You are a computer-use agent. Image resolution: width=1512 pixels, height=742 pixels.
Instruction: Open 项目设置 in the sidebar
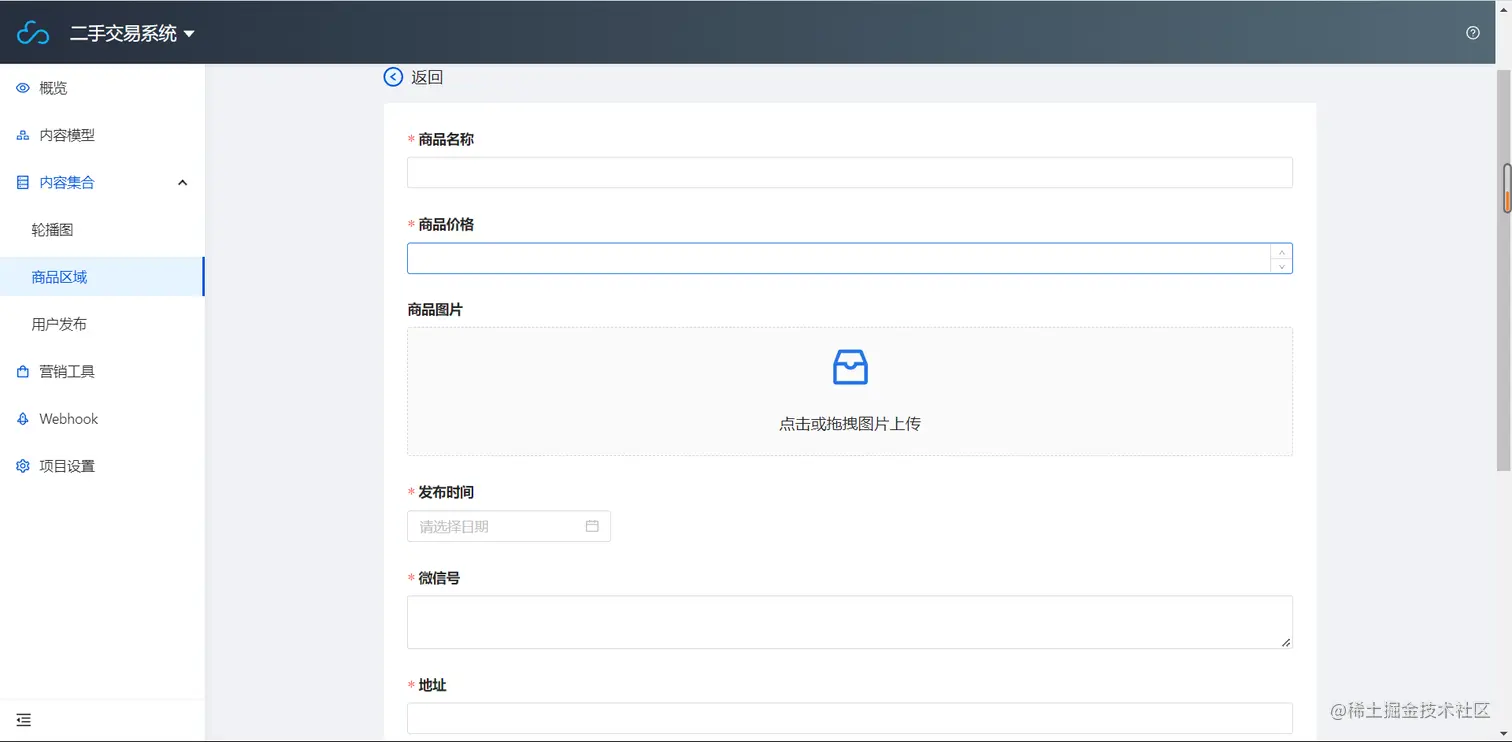tap(102, 466)
